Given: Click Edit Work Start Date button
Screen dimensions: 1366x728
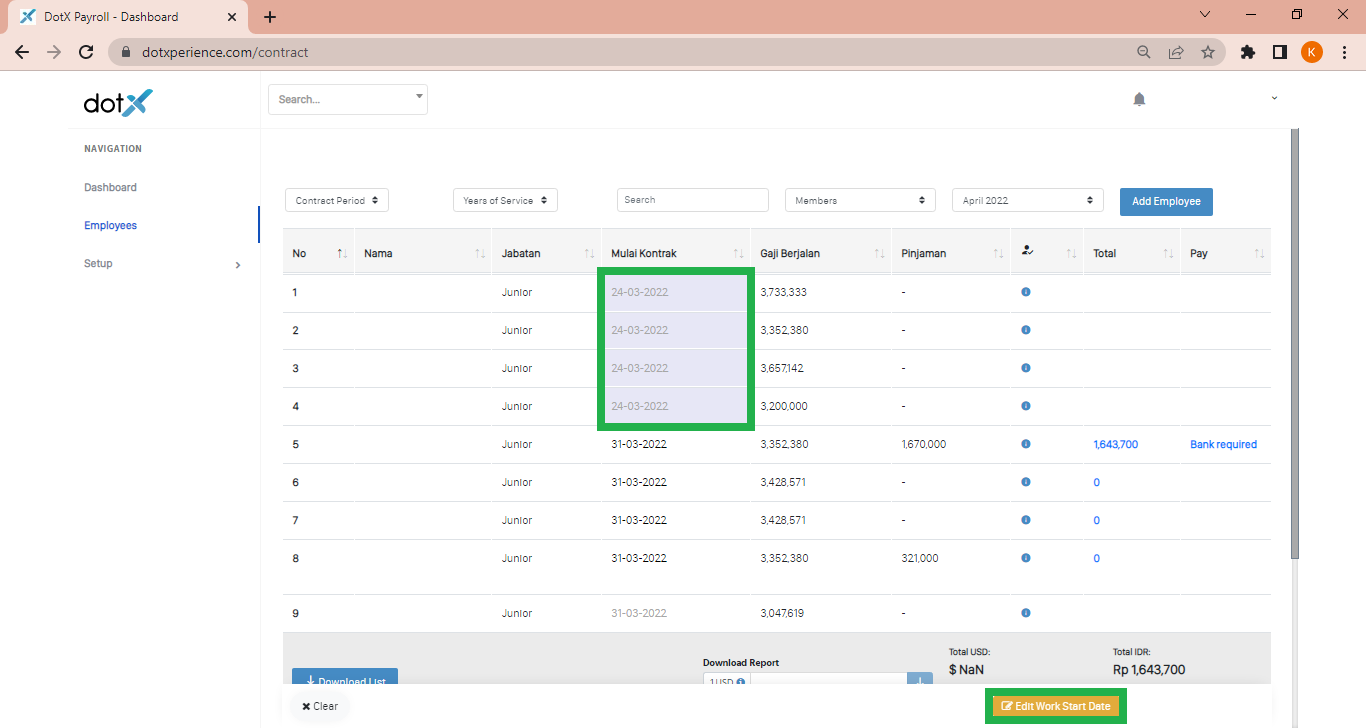Looking at the screenshot, I should 1056,706.
